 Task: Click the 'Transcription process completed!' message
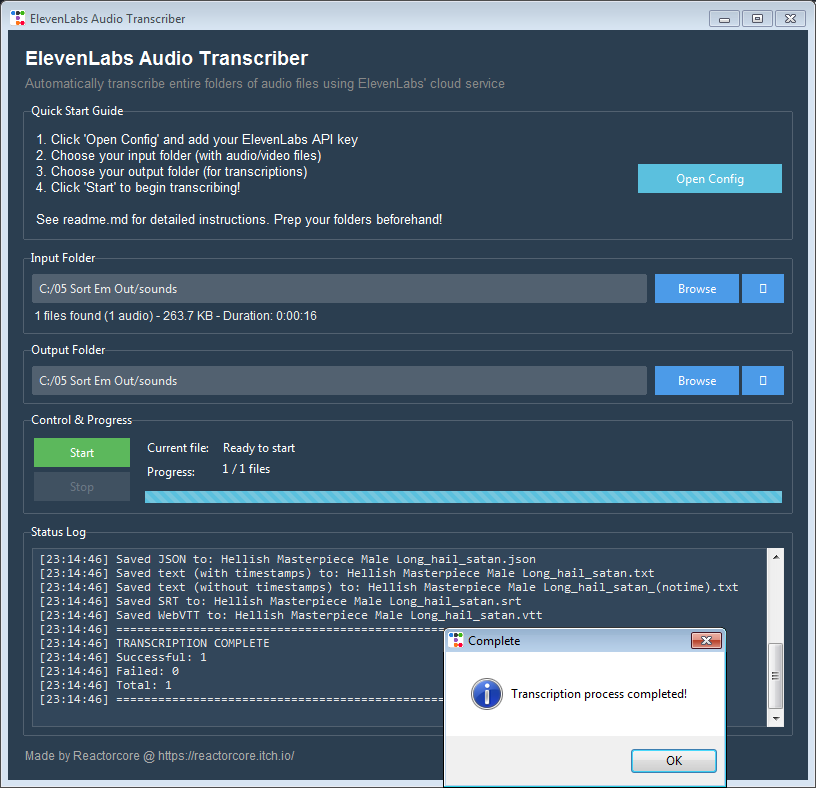coord(599,694)
